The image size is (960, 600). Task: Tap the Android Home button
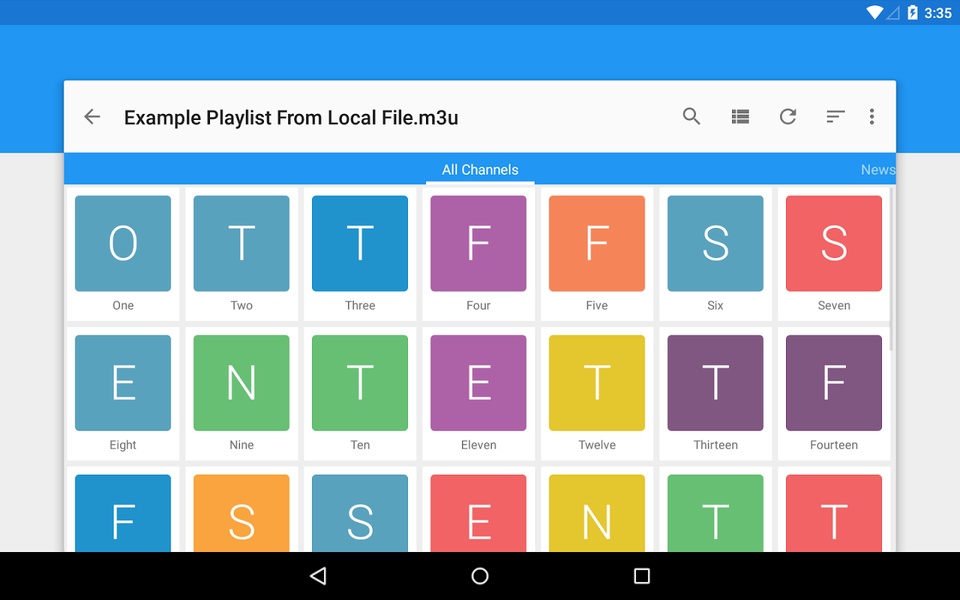point(480,576)
